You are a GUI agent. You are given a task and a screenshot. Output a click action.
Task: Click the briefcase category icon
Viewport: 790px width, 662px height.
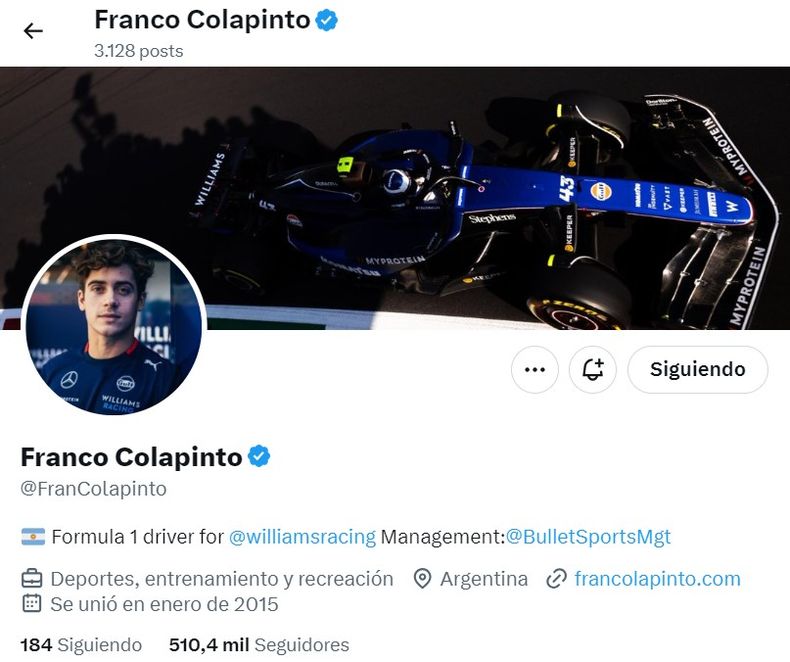tap(32, 579)
